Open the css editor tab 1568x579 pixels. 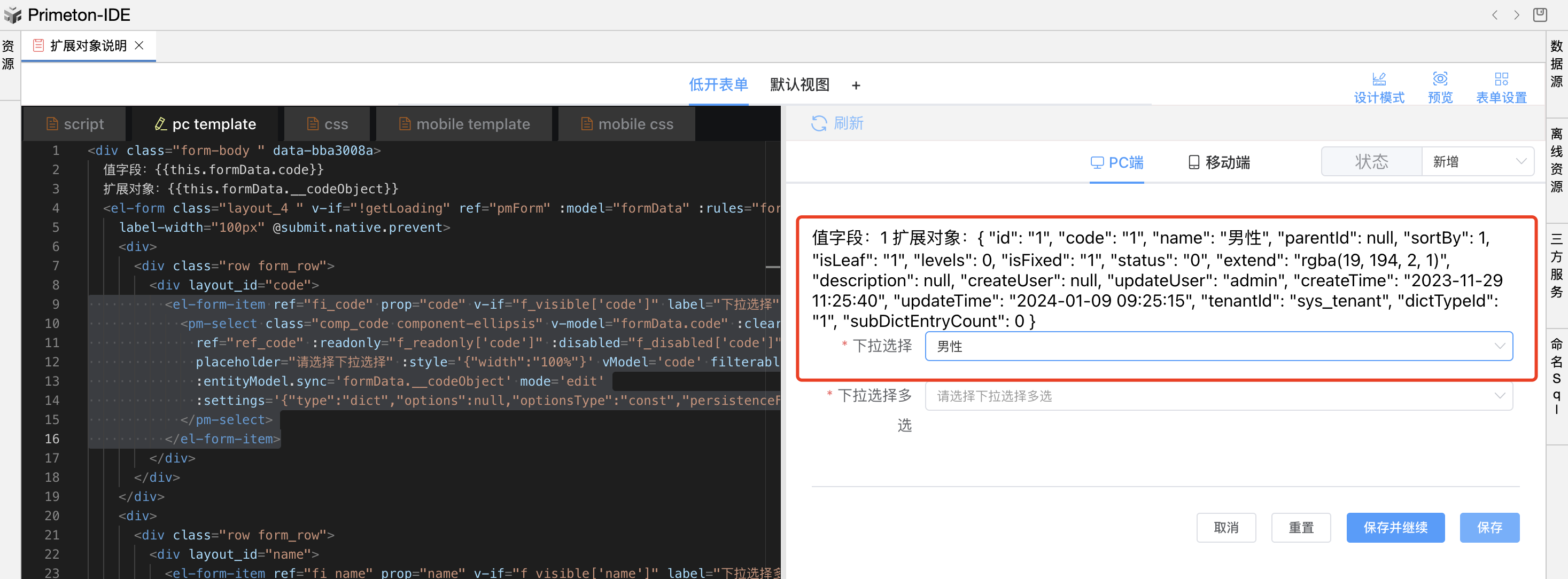[328, 124]
